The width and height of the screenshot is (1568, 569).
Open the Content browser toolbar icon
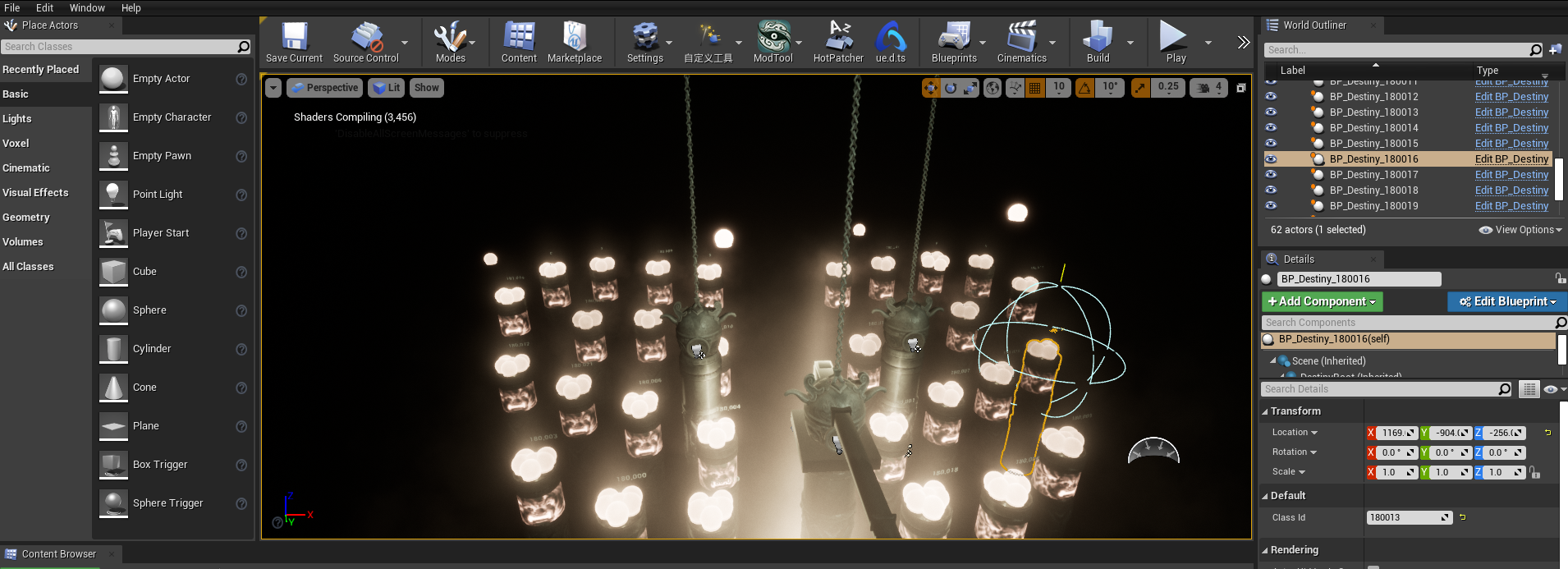point(519,43)
